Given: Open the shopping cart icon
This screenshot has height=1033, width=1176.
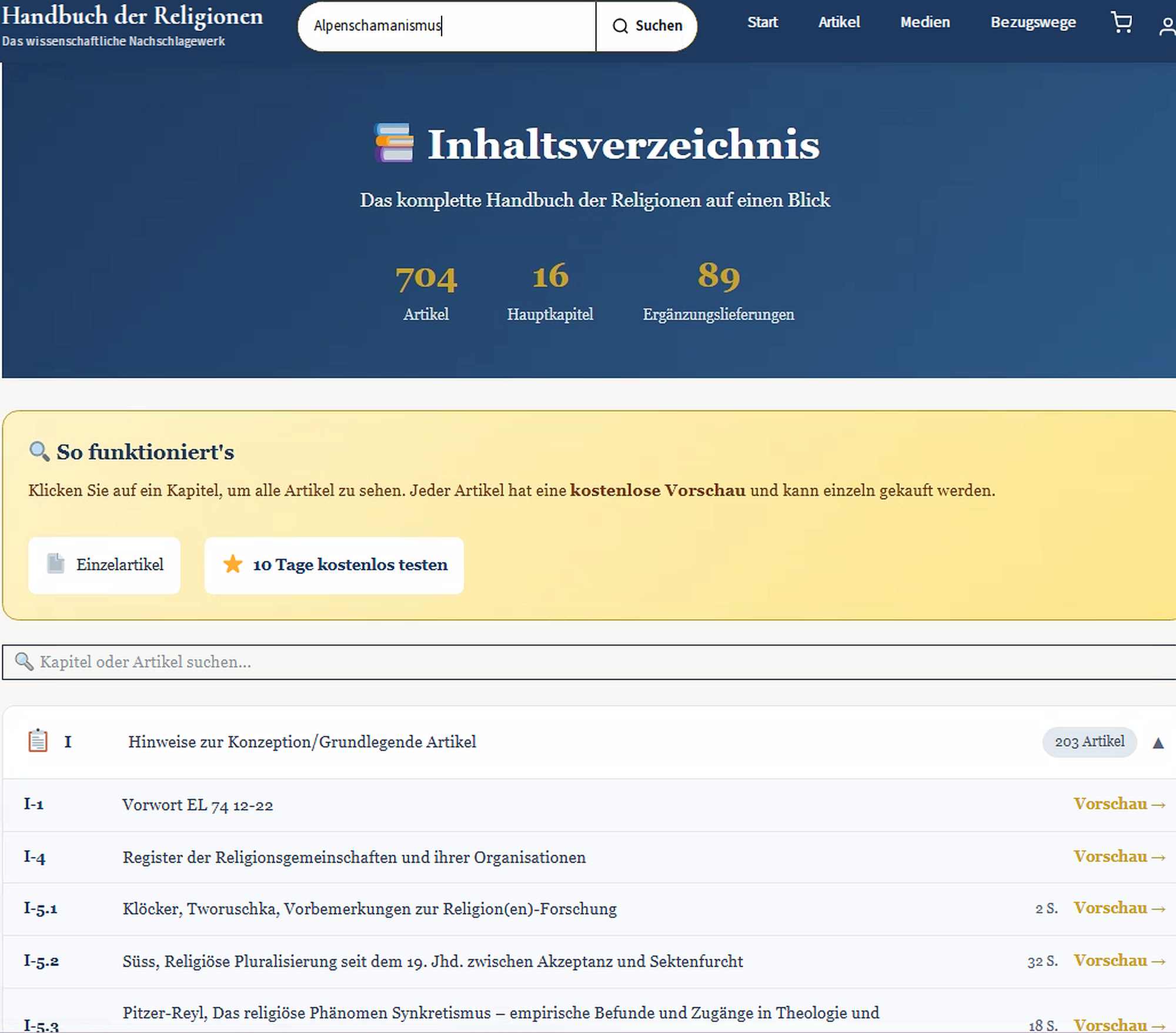Looking at the screenshot, I should pyautogui.click(x=1122, y=24).
